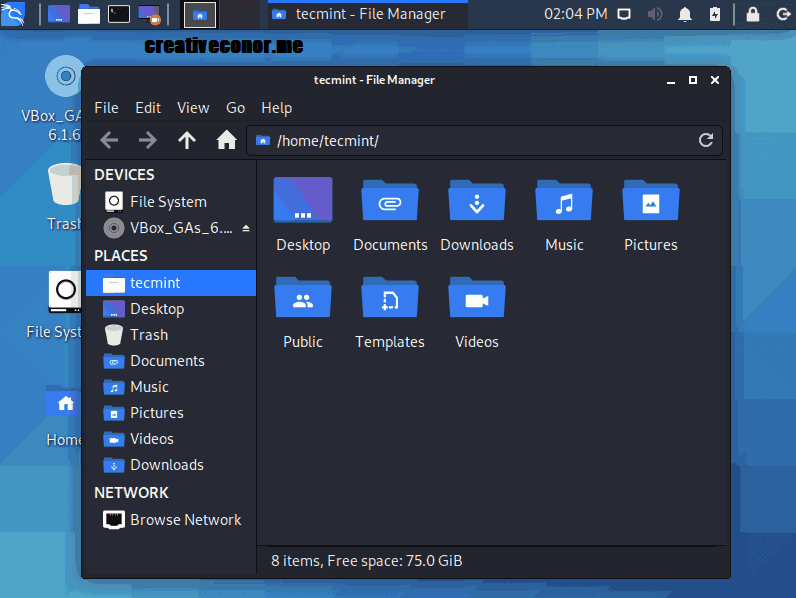Click the 'Templates' folder name label
The image size is (796, 598).
point(390,342)
